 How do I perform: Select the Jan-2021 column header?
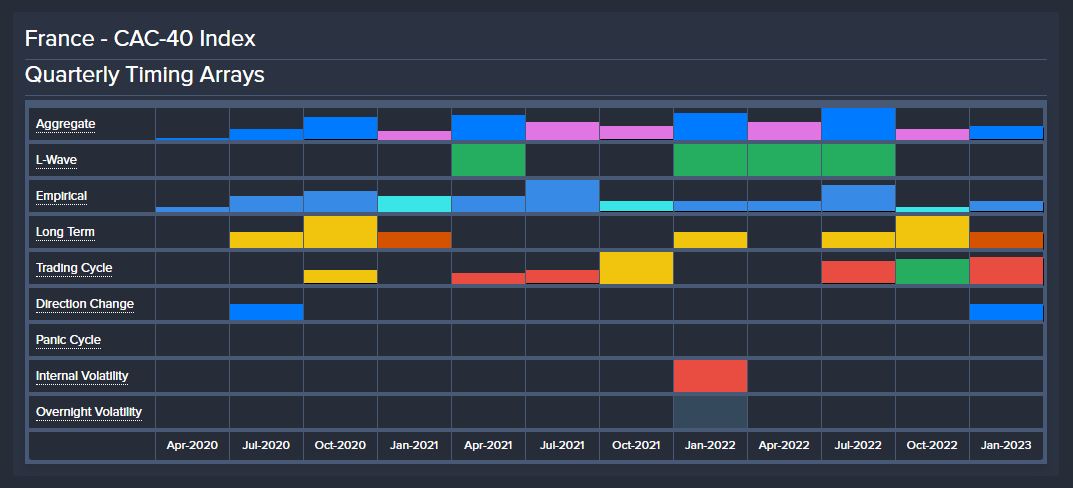(x=414, y=446)
